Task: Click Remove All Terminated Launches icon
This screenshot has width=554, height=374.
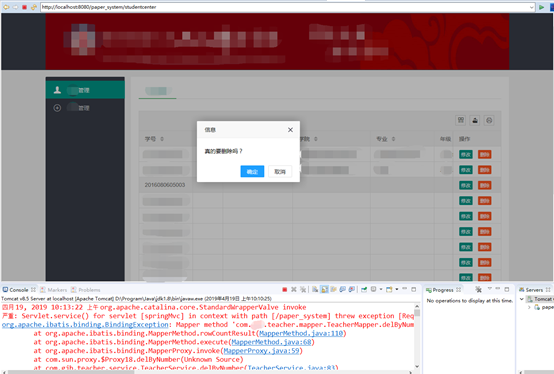Action: 303,290
